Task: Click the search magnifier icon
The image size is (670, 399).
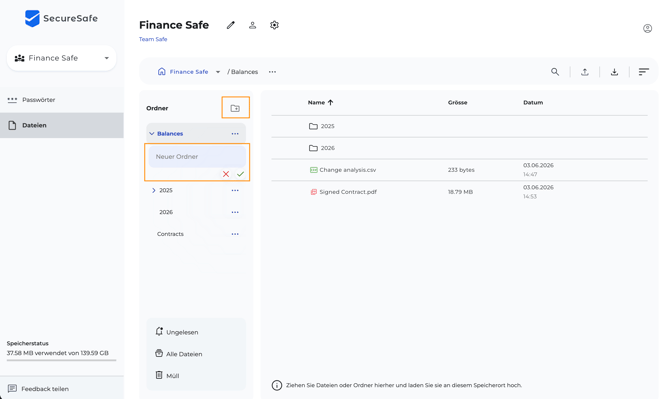Action: pyautogui.click(x=555, y=72)
